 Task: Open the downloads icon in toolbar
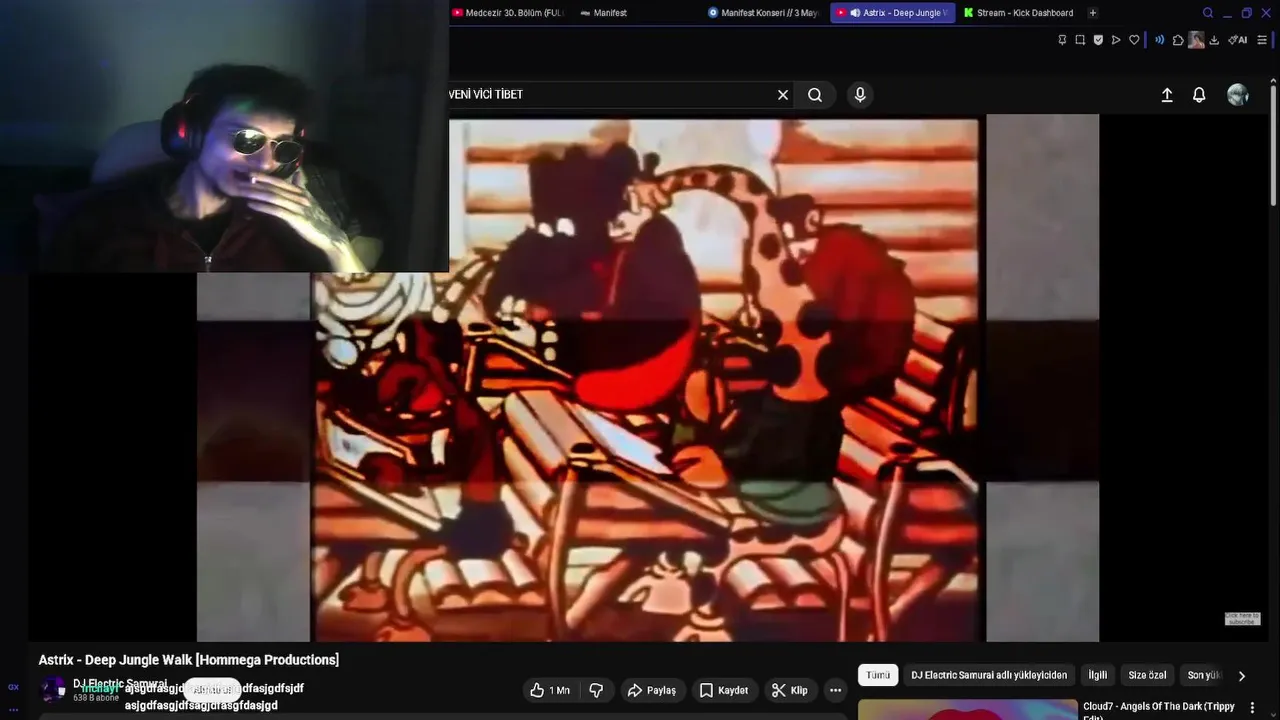point(1214,40)
